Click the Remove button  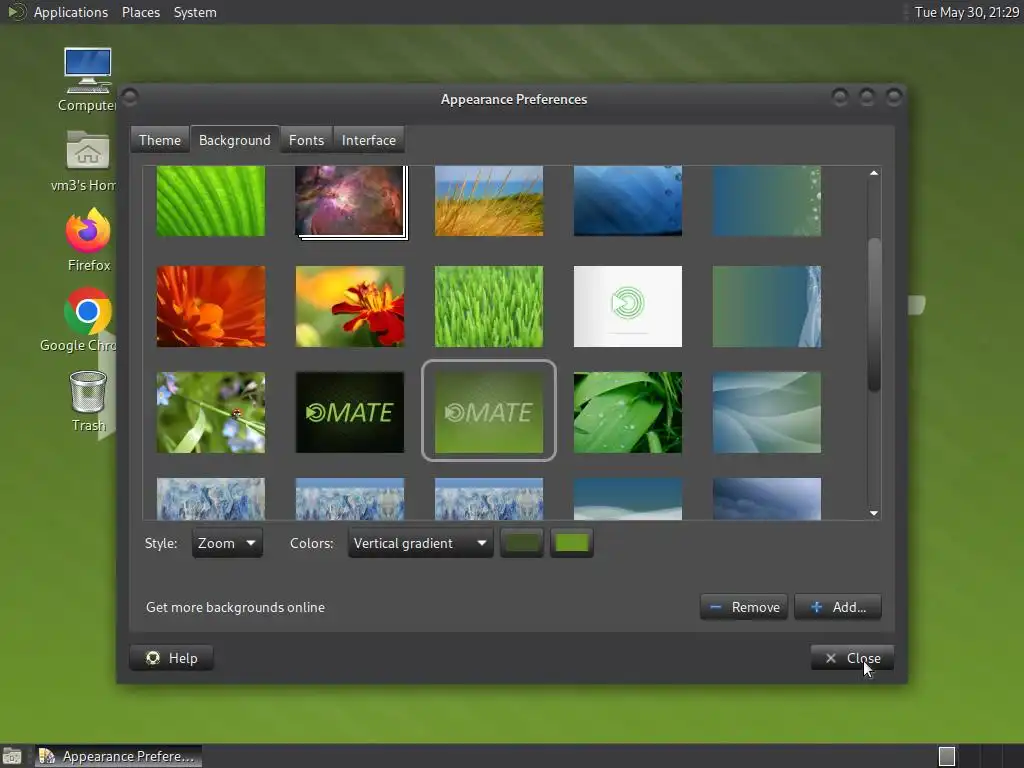pos(744,607)
